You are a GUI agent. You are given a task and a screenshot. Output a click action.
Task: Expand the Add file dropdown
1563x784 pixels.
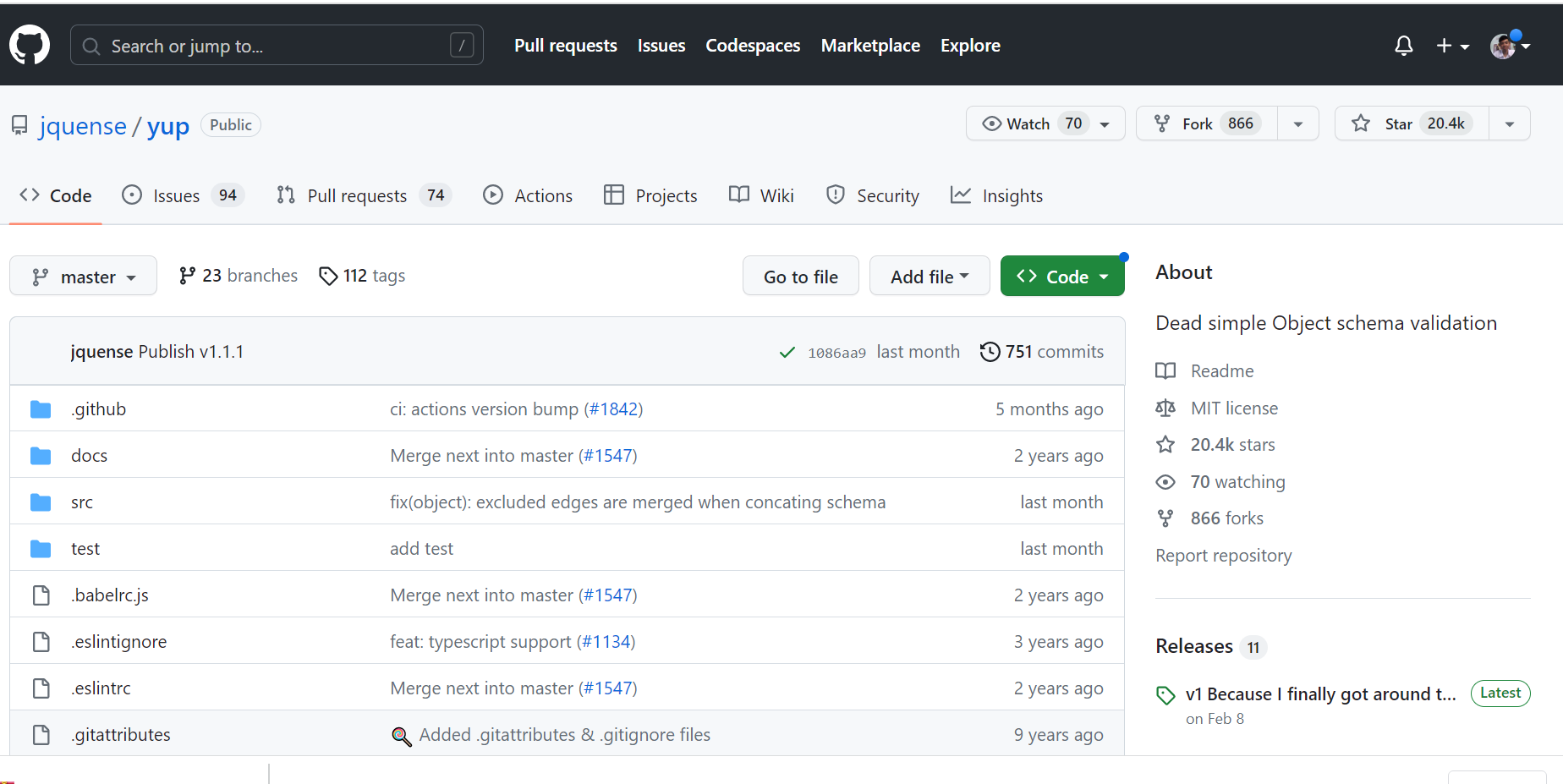pos(930,276)
